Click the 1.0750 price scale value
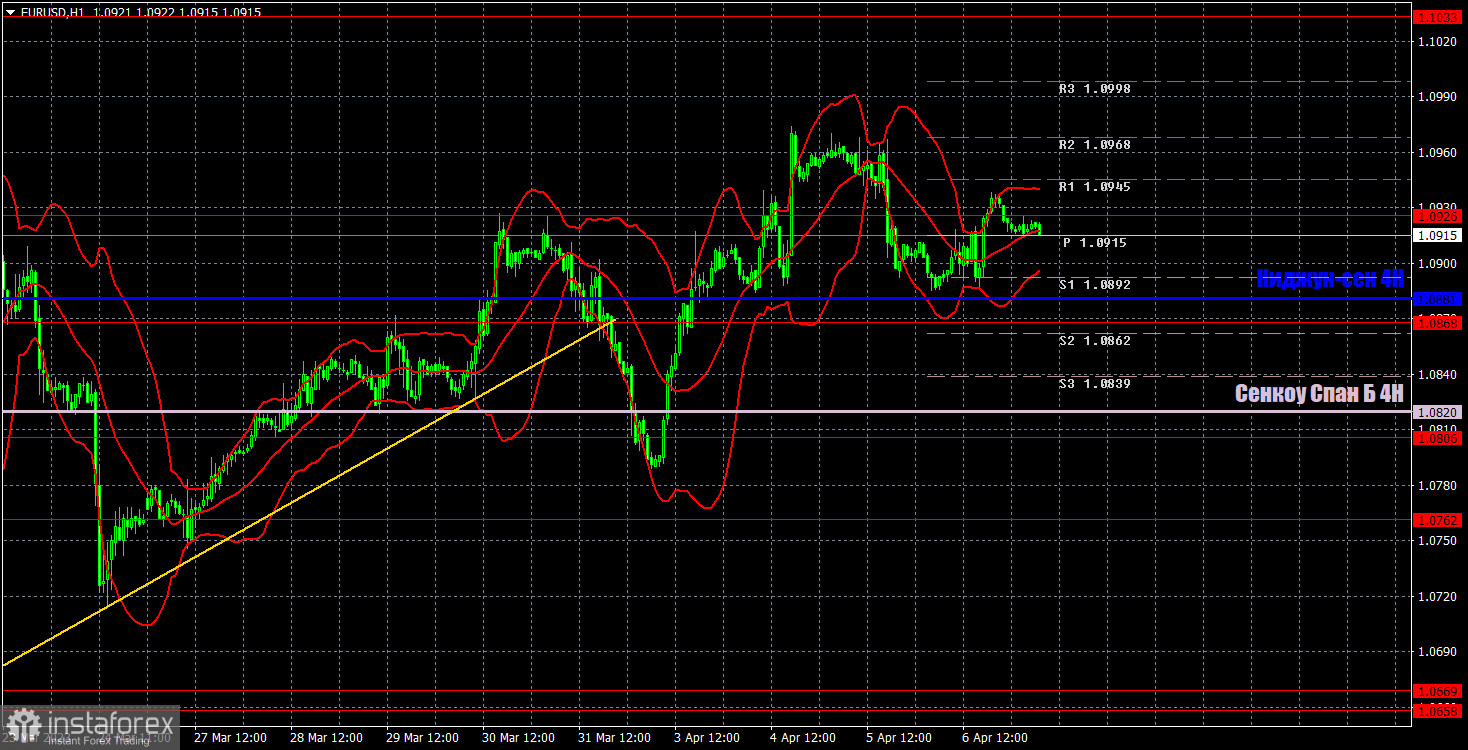The height and width of the screenshot is (750, 1468). point(1438,541)
